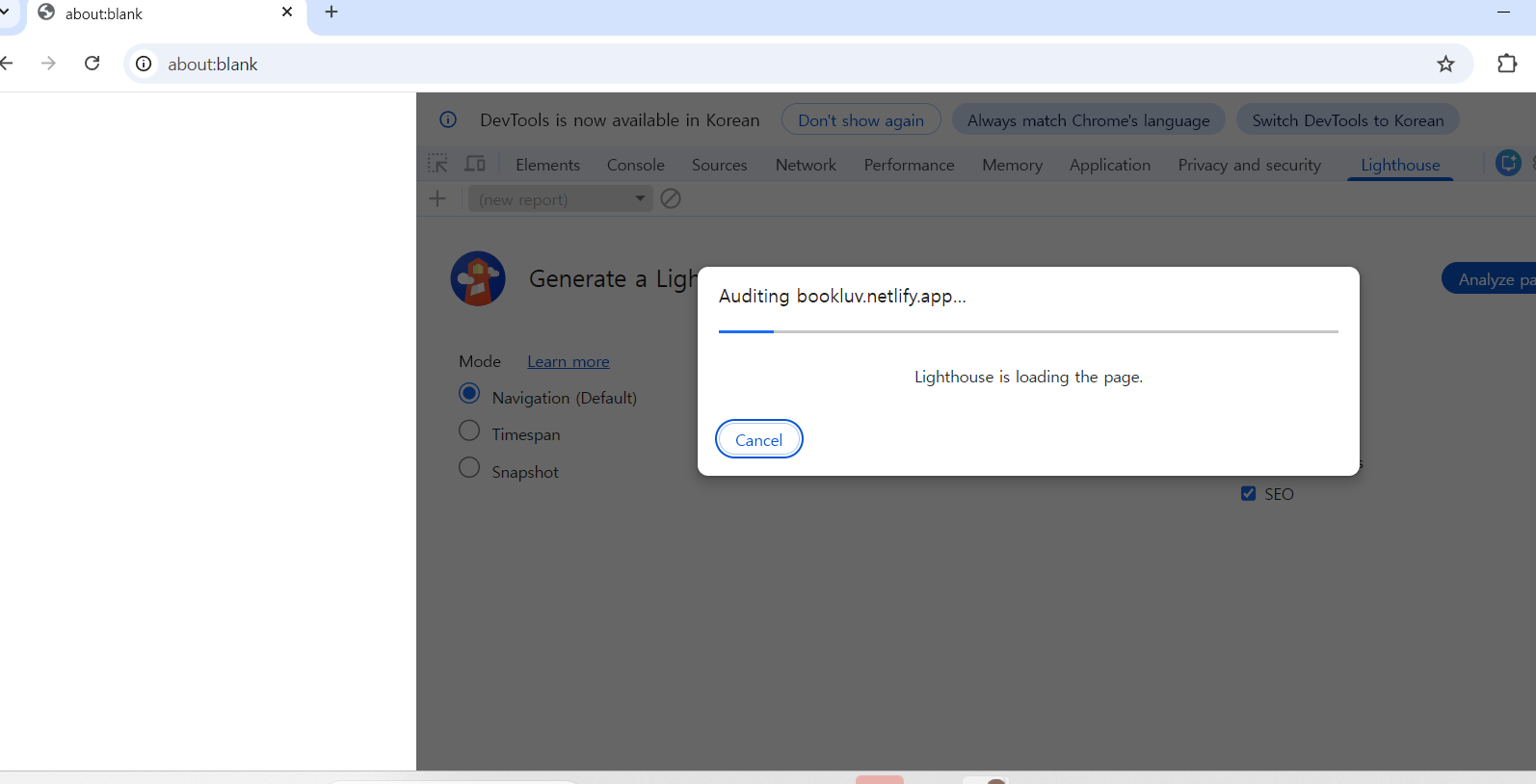Open the (new report) dropdown
Image resolution: width=1536 pixels, height=784 pixels.
click(561, 199)
